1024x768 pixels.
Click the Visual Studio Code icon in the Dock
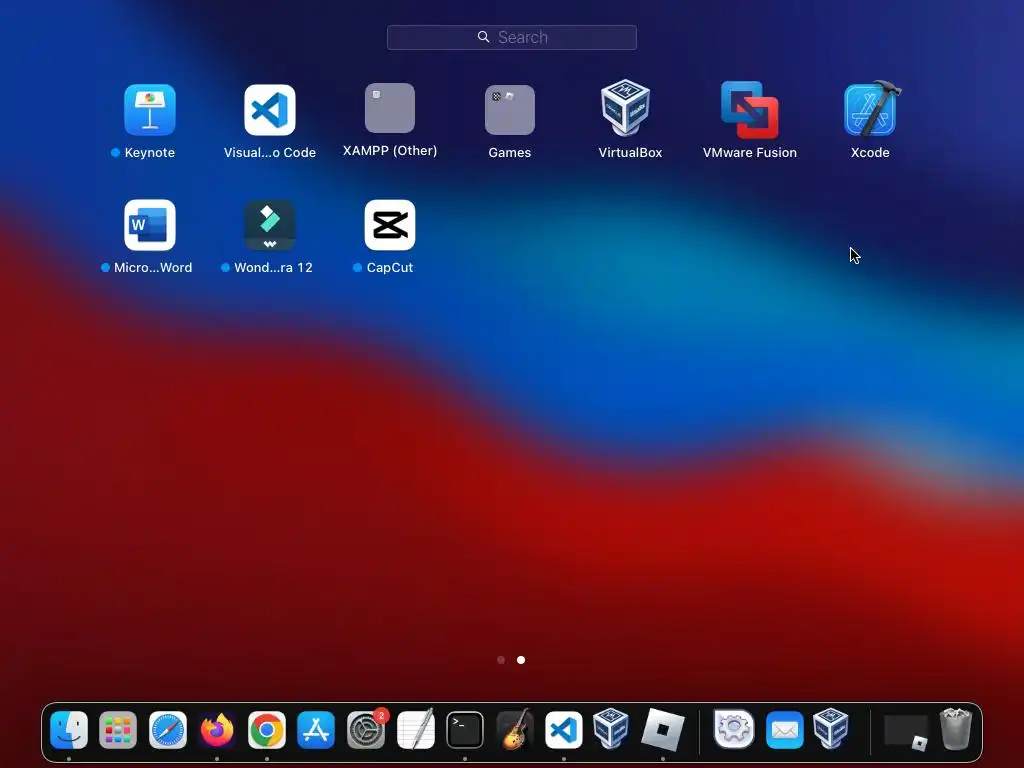point(564,730)
